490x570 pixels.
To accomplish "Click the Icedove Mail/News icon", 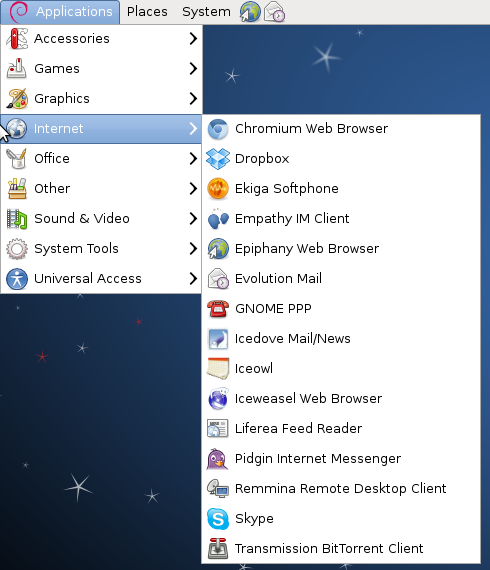I will click(x=218, y=338).
